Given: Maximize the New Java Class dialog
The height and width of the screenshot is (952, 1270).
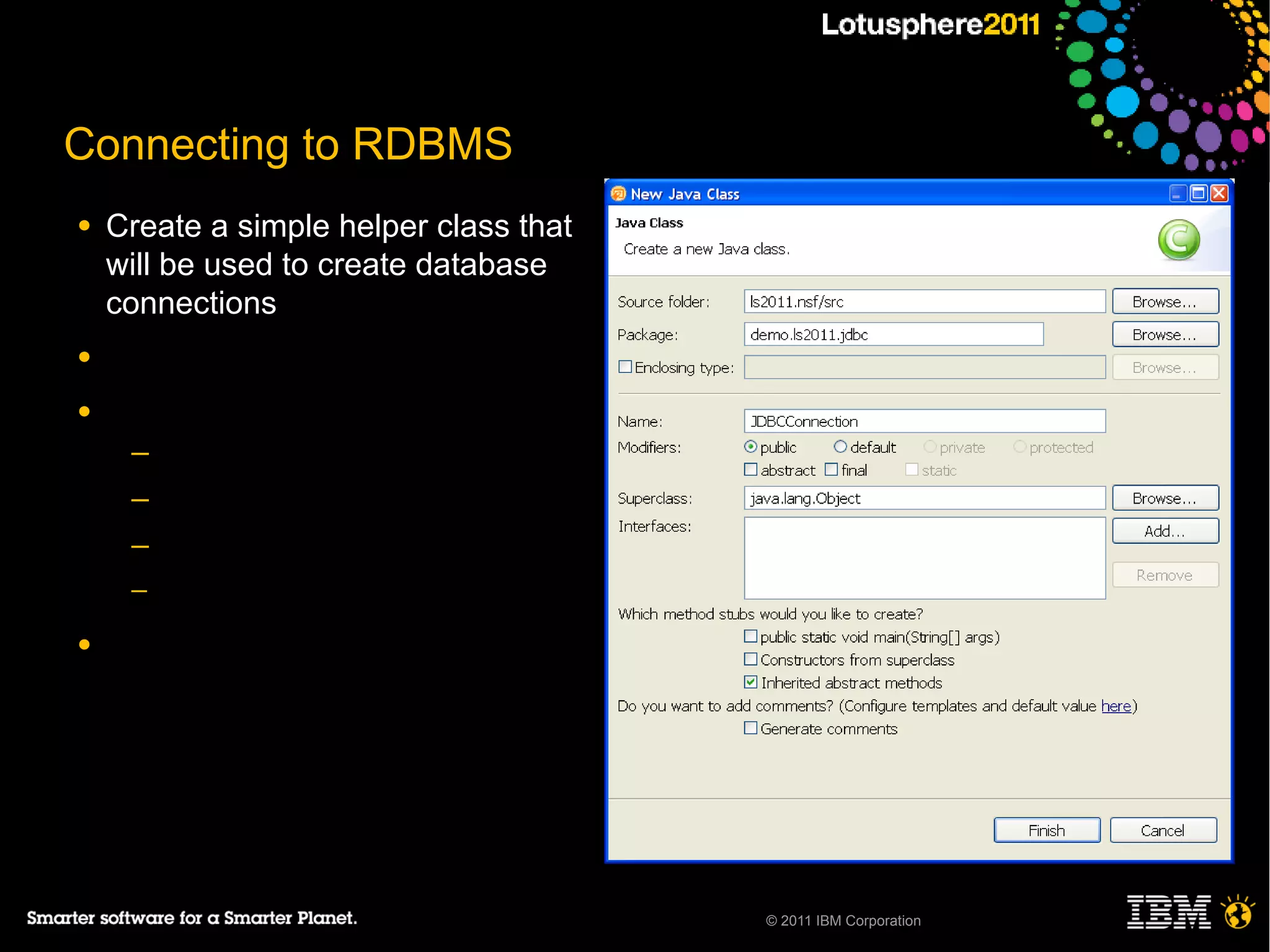Looking at the screenshot, I should pos(1198,194).
